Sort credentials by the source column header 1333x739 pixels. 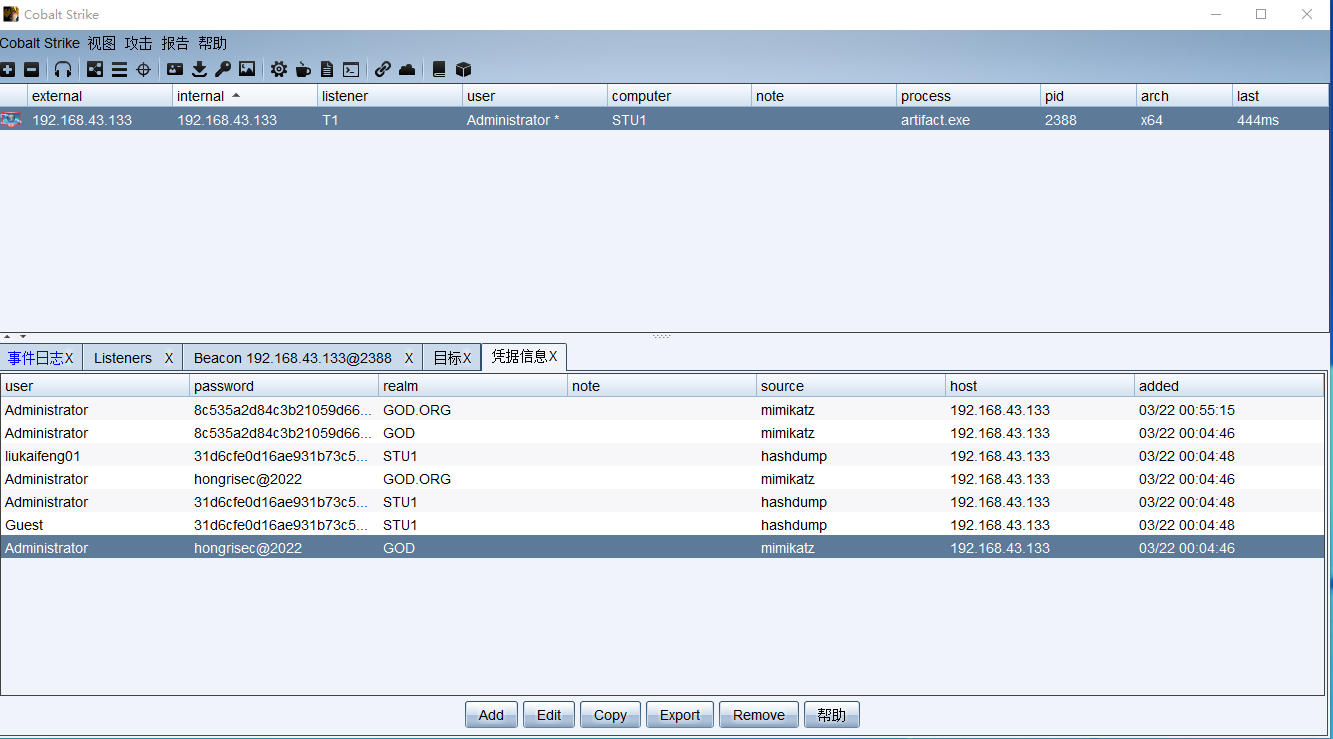click(851, 386)
